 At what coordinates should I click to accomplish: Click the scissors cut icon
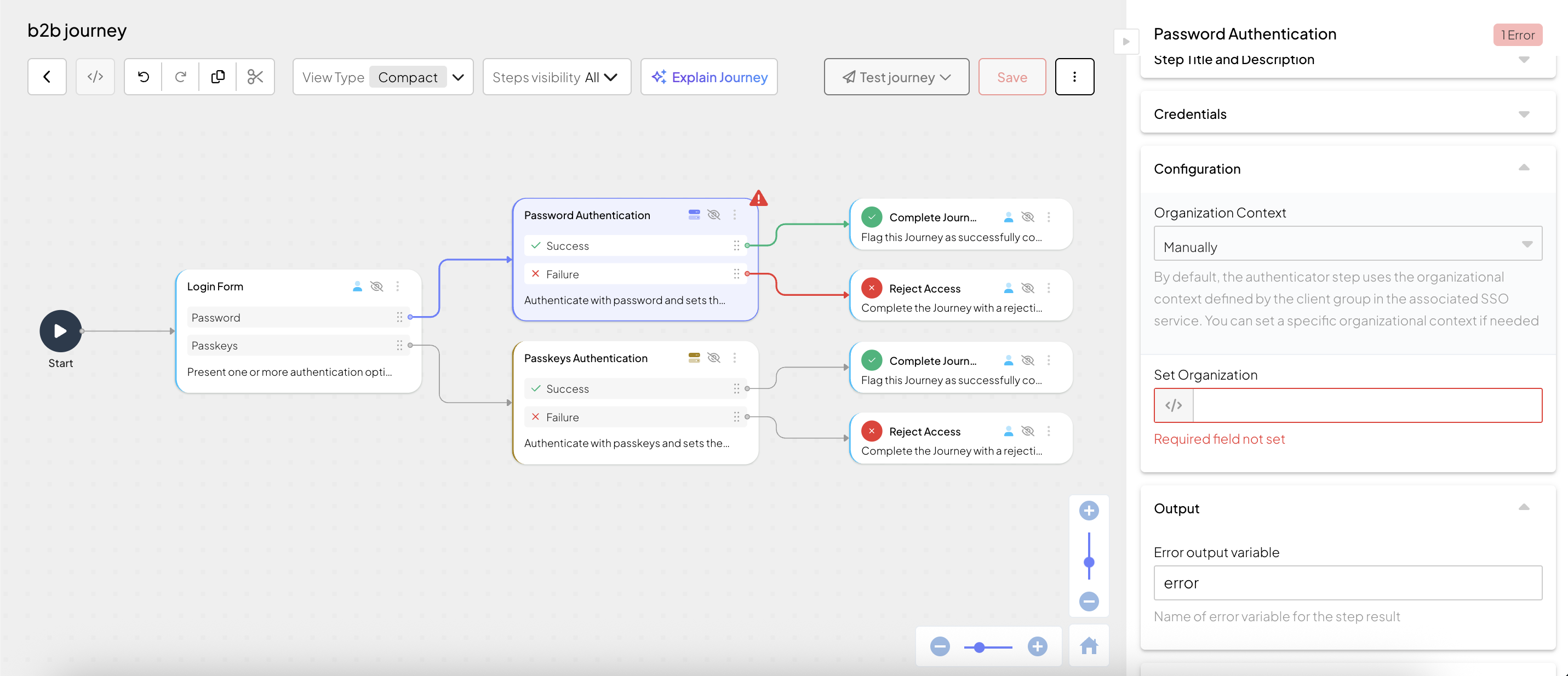pyautogui.click(x=255, y=77)
